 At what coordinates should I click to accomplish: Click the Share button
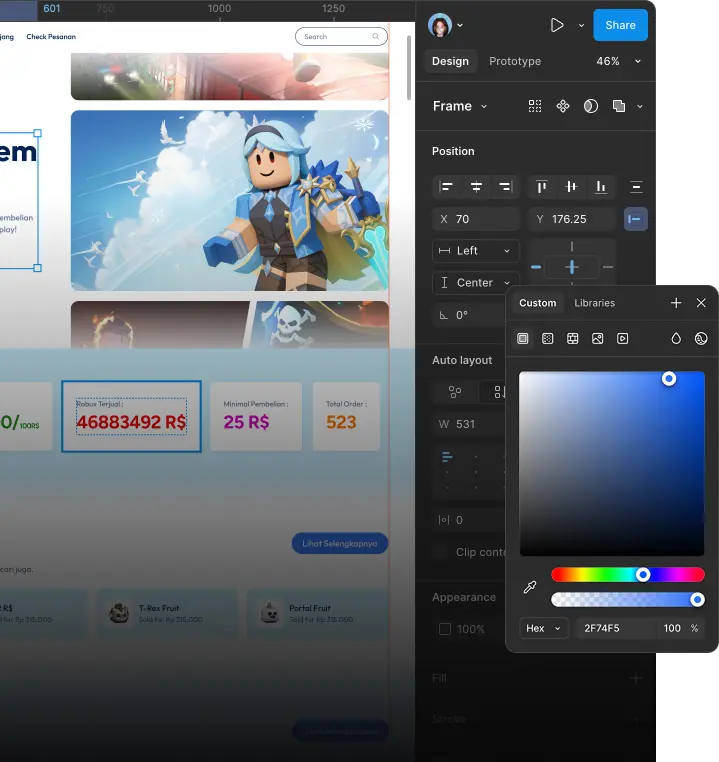(620, 25)
